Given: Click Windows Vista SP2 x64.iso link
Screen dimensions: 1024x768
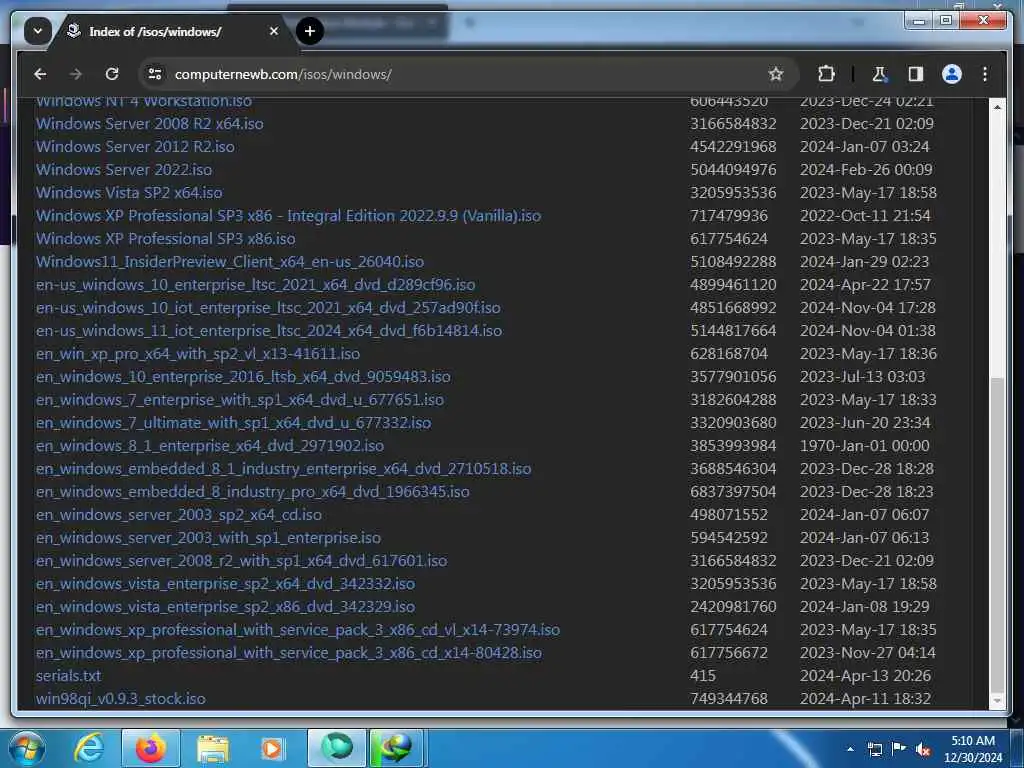Looking at the screenshot, I should coord(129,193).
